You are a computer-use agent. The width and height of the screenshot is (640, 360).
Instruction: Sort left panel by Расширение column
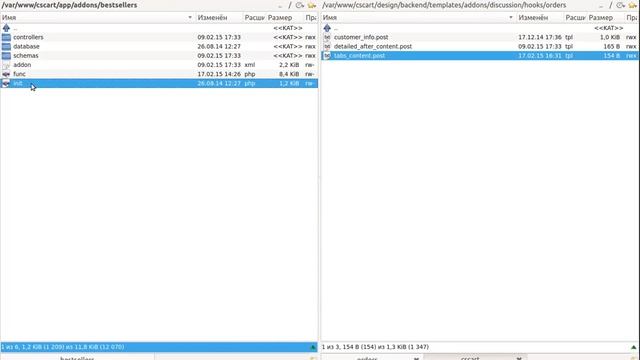click(254, 18)
